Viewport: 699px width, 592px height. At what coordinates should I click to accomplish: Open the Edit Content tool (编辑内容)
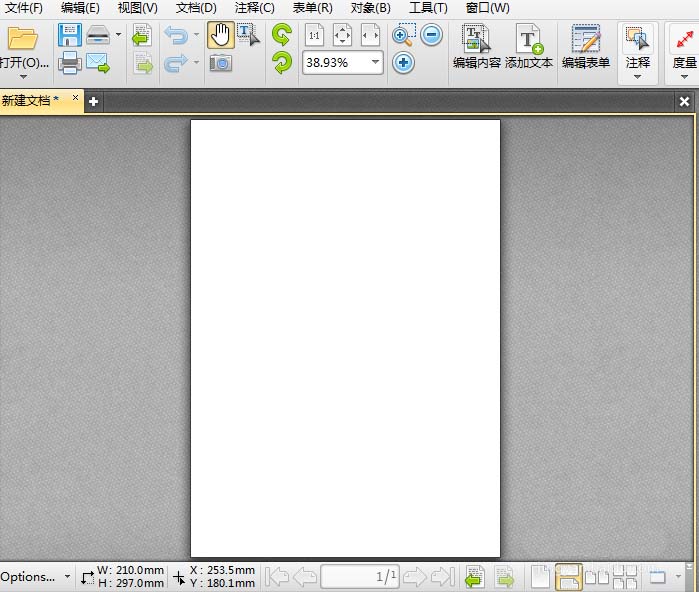476,47
